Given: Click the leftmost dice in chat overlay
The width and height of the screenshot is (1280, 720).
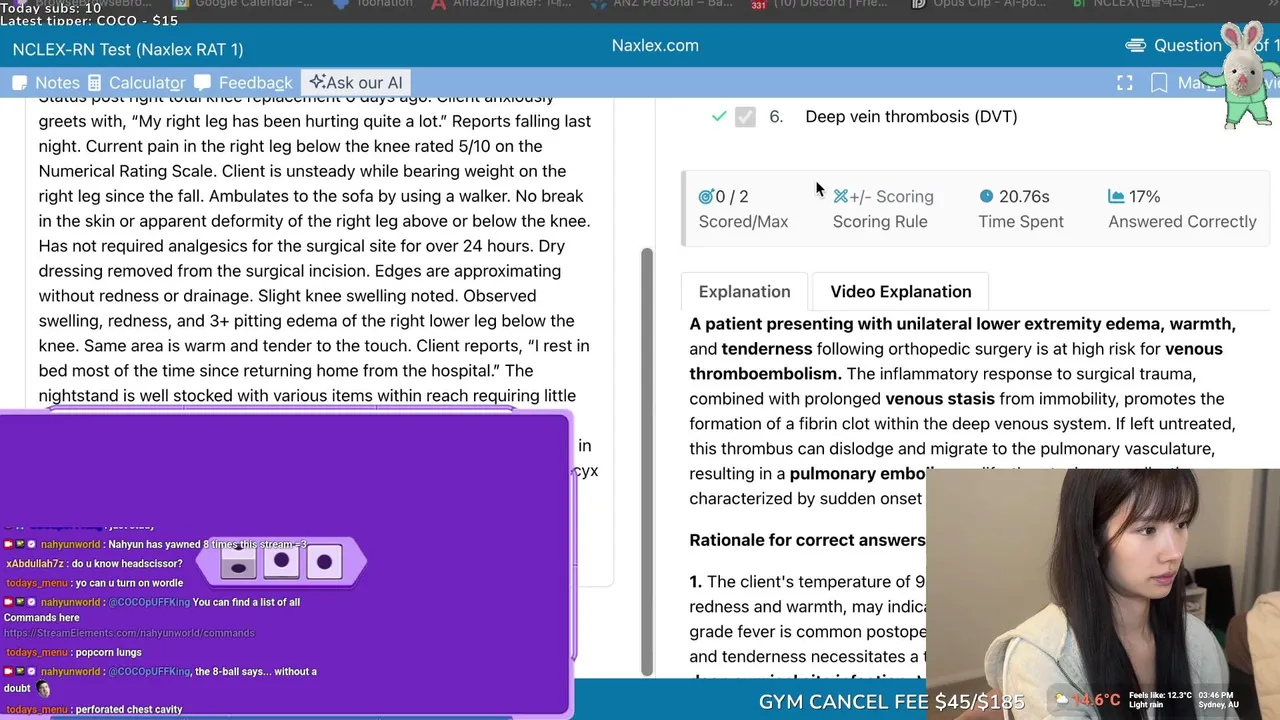Looking at the screenshot, I should (238, 564).
